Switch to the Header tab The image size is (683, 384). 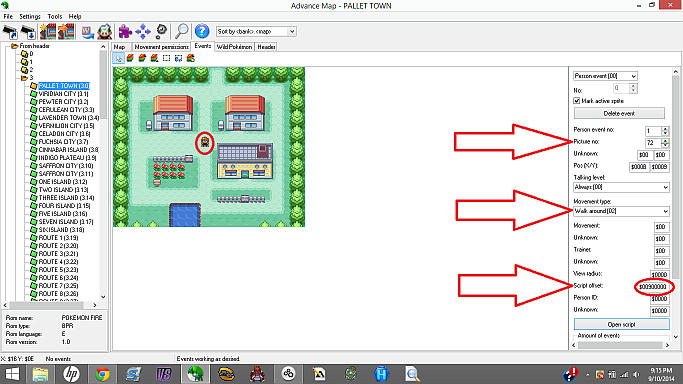click(x=266, y=47)
